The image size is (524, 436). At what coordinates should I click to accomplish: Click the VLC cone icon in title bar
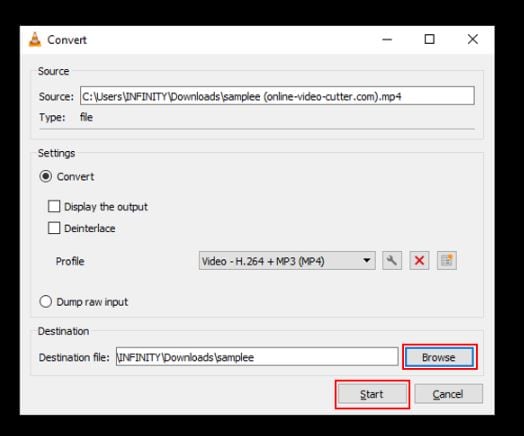(x=35, y=40)
